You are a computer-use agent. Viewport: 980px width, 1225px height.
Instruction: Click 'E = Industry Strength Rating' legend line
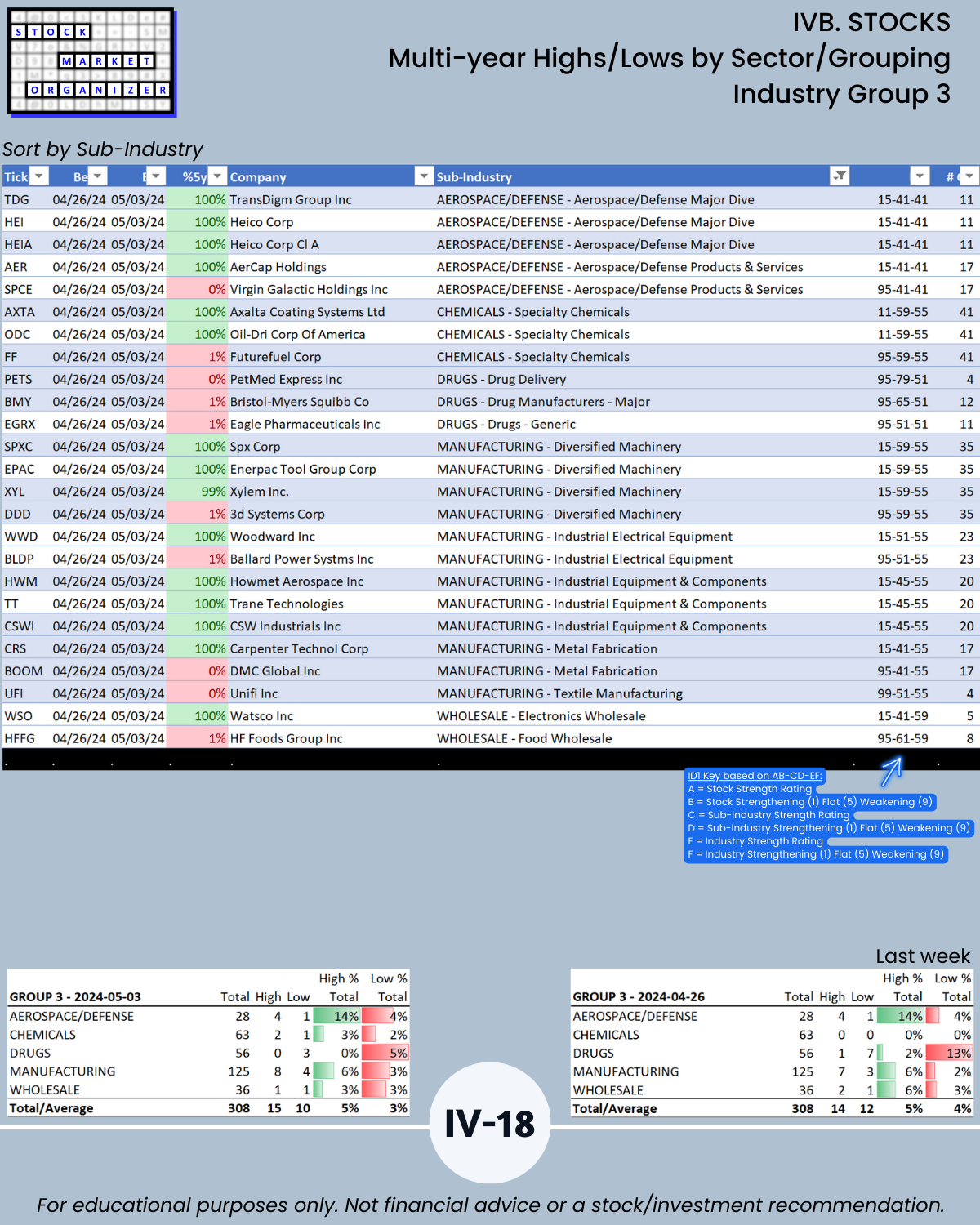(x=755, y=841)
